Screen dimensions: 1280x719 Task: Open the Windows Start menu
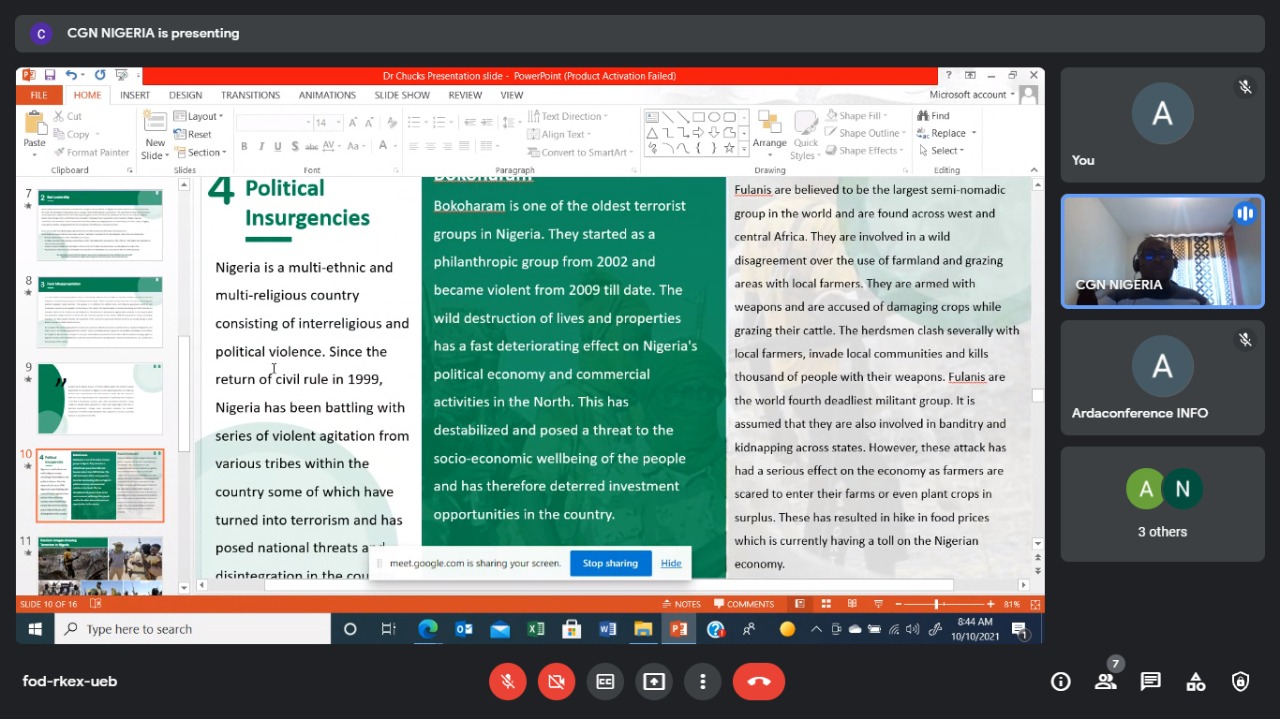[35, 629]
